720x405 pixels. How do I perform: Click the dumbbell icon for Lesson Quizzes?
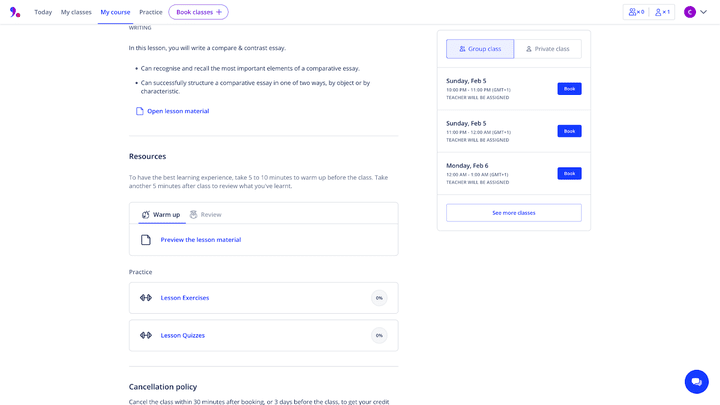pyautogui.click(x=146, y=335)
